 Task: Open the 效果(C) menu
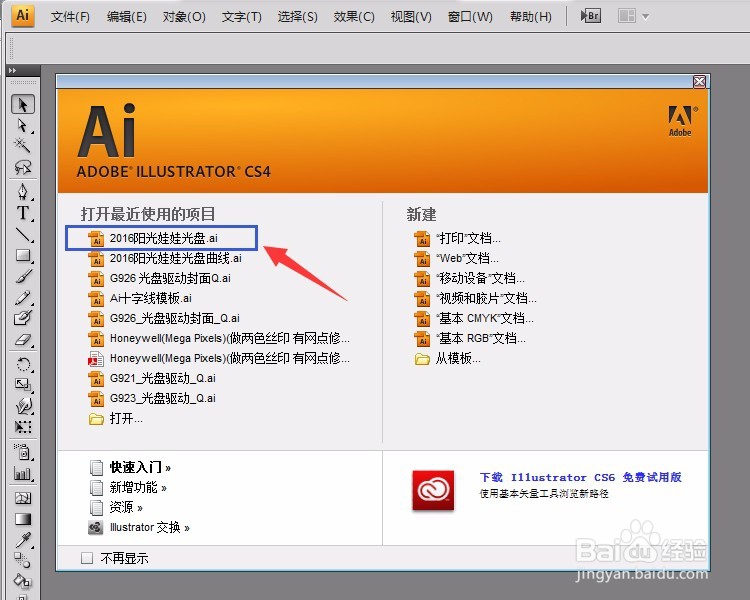pyautogui.click(x=354, y=17)
